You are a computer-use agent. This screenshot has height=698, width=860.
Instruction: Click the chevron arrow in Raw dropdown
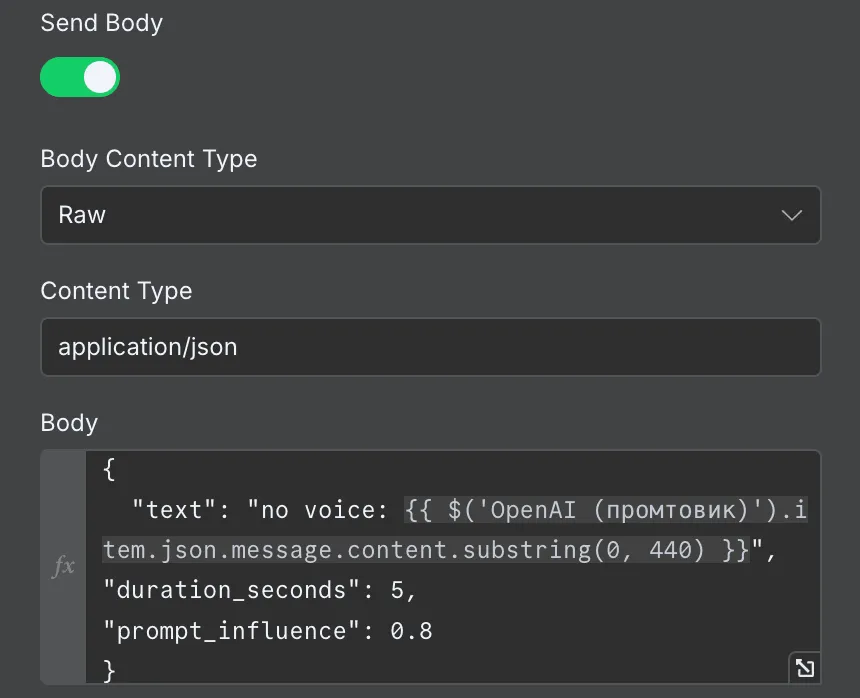791,215
